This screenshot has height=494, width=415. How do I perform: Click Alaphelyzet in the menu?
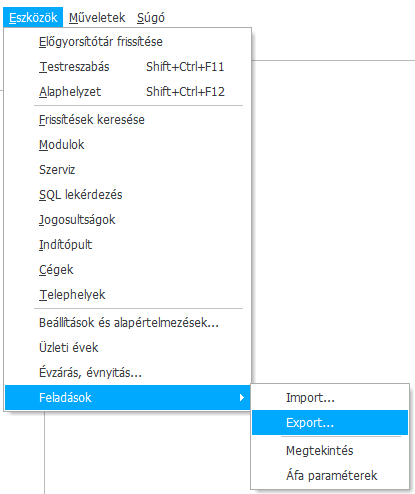point(127,92)
